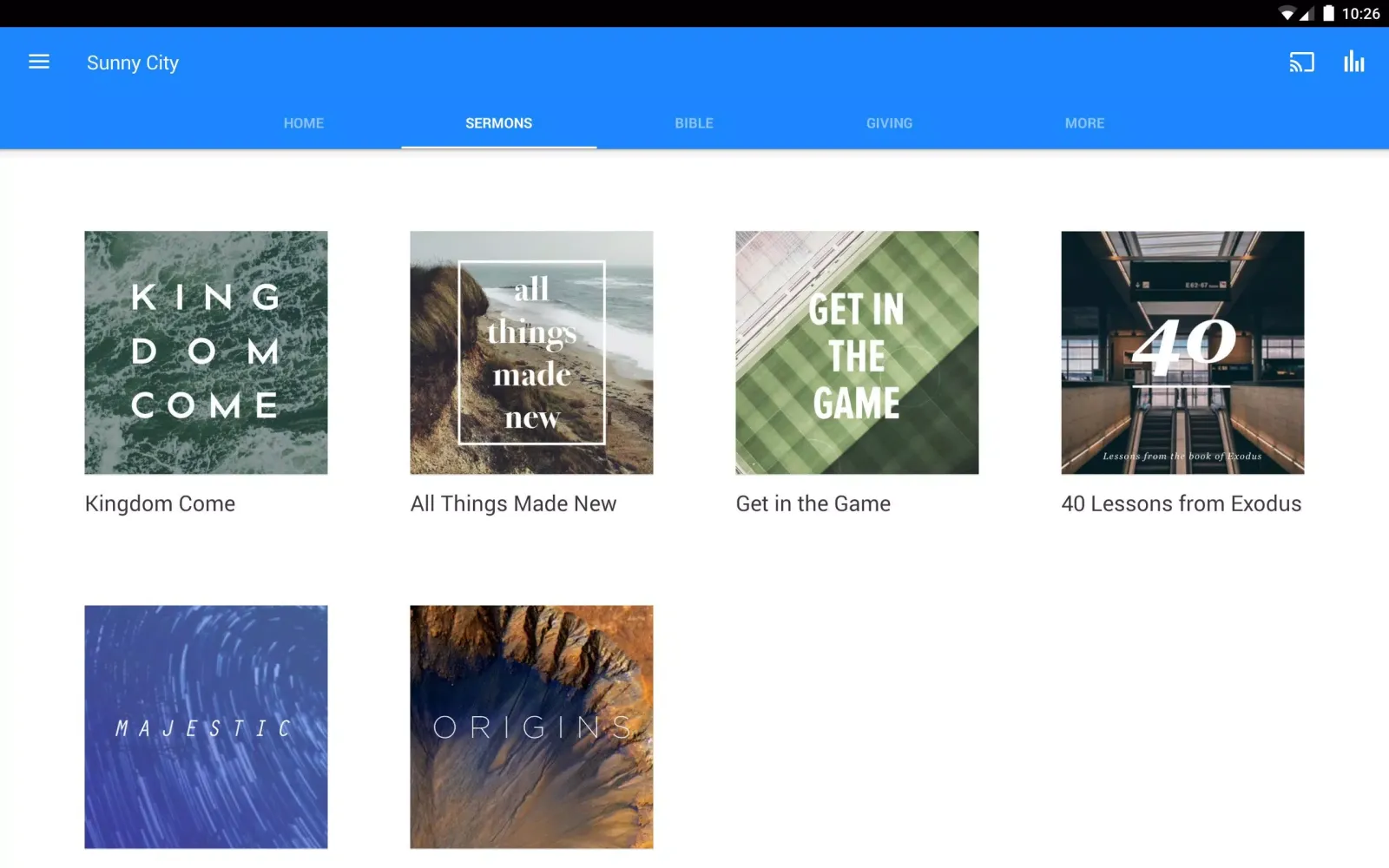Open the hamburger navigation menu

click(39, 62)
